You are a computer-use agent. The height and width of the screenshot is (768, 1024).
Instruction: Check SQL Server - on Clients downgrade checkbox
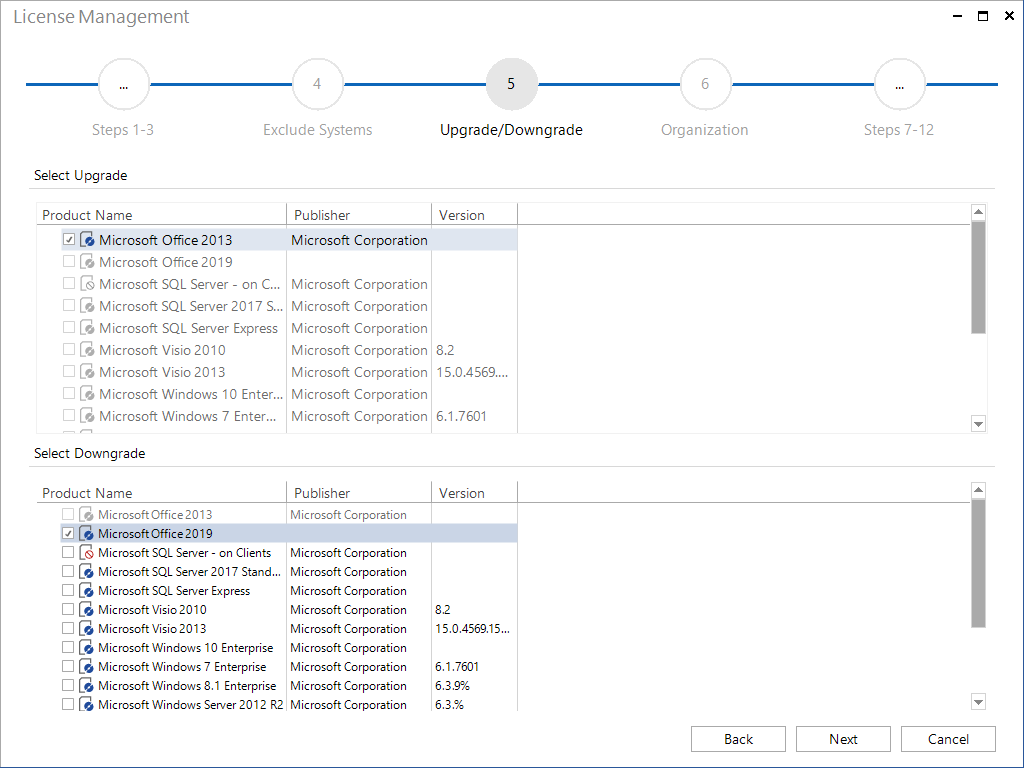pos(68,552)
